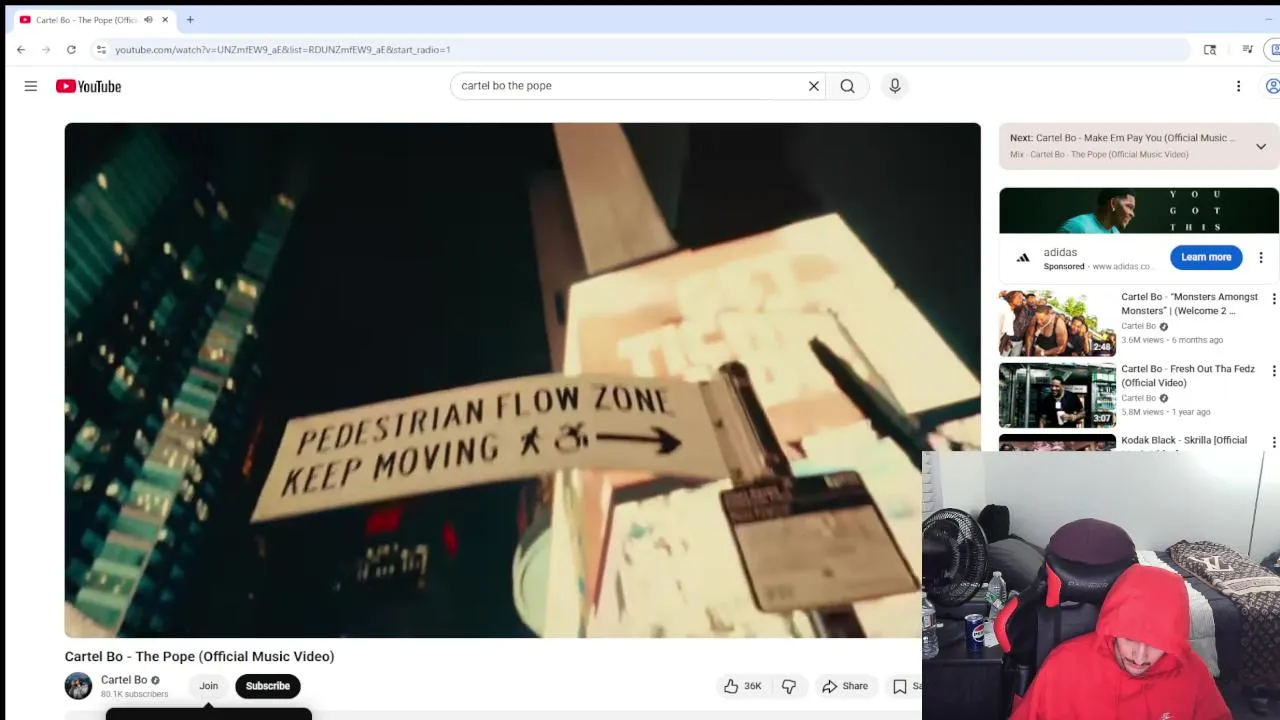This screenshot has width=1280, height=720.
Task: Click www.adidas.co sponsored link text
Action: coord(1122,267)
